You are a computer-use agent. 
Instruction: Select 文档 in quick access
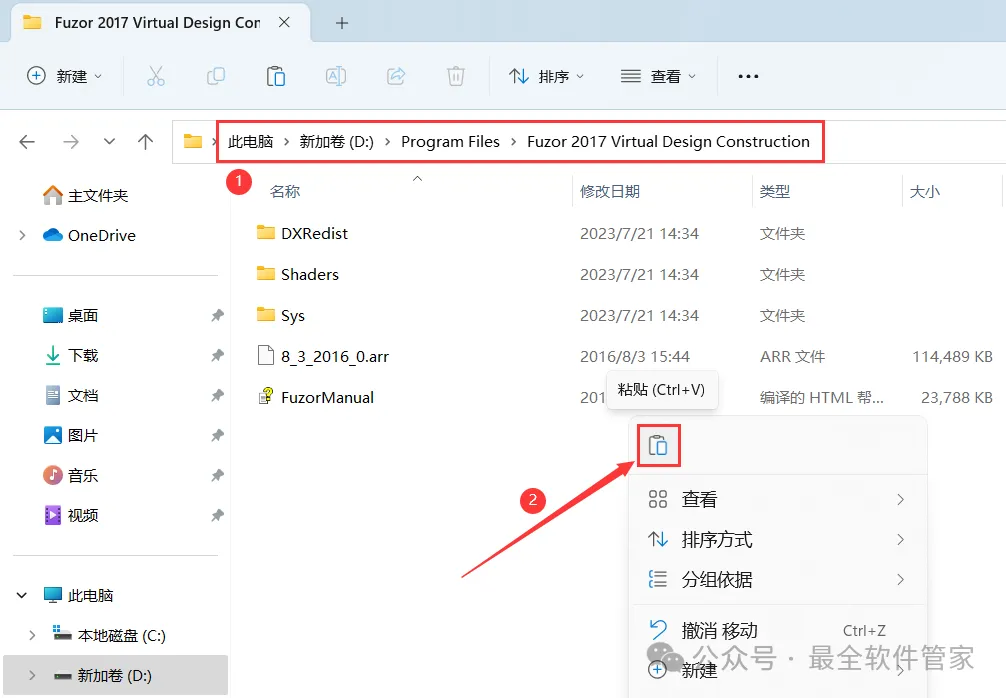[71, 395]
